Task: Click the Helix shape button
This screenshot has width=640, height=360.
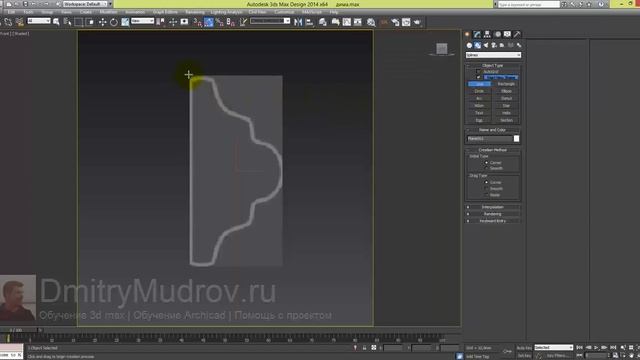Action: (x=507, y=113)
